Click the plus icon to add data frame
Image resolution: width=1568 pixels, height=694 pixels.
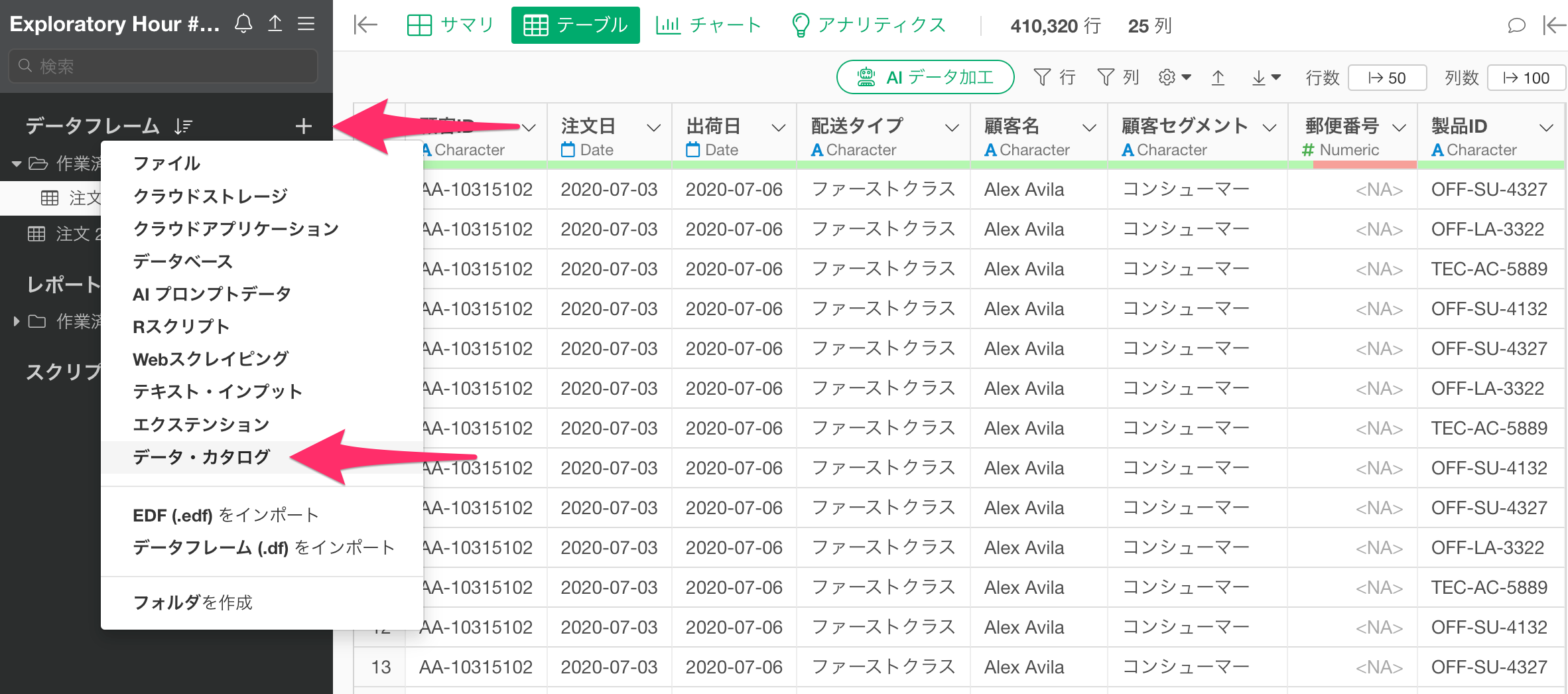click(303, 126)
